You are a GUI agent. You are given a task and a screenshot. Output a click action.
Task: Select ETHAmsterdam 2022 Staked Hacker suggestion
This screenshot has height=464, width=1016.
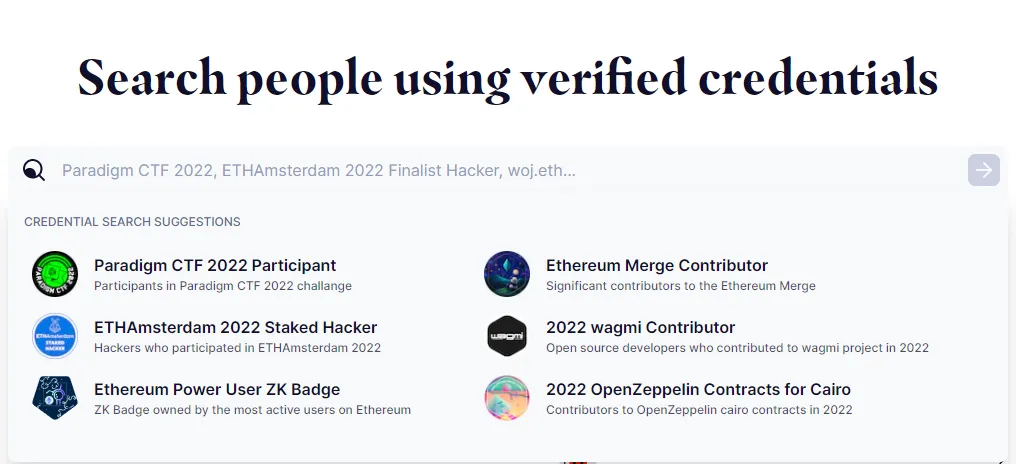pos(235,328)
